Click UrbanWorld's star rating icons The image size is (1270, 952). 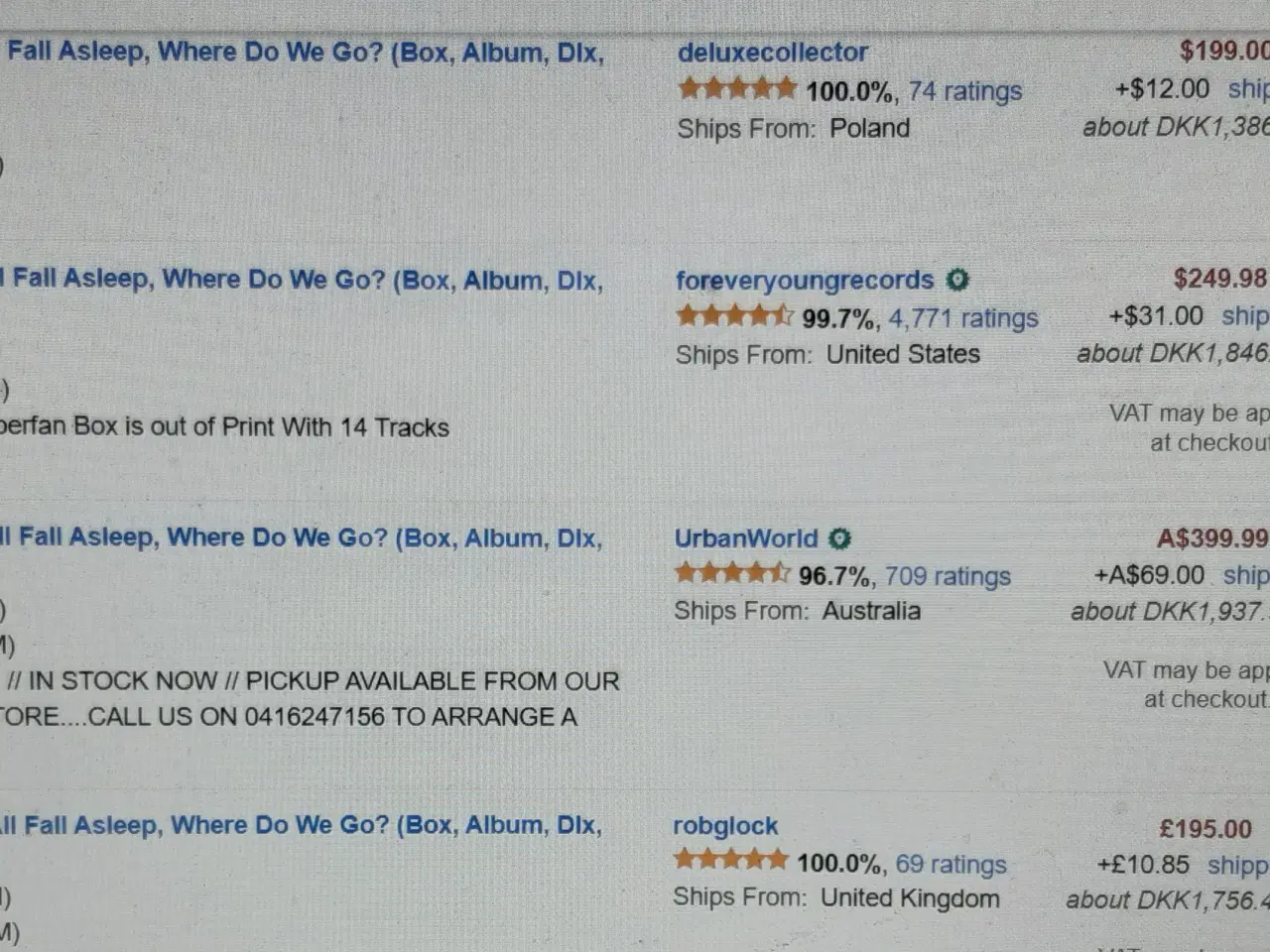732,573
